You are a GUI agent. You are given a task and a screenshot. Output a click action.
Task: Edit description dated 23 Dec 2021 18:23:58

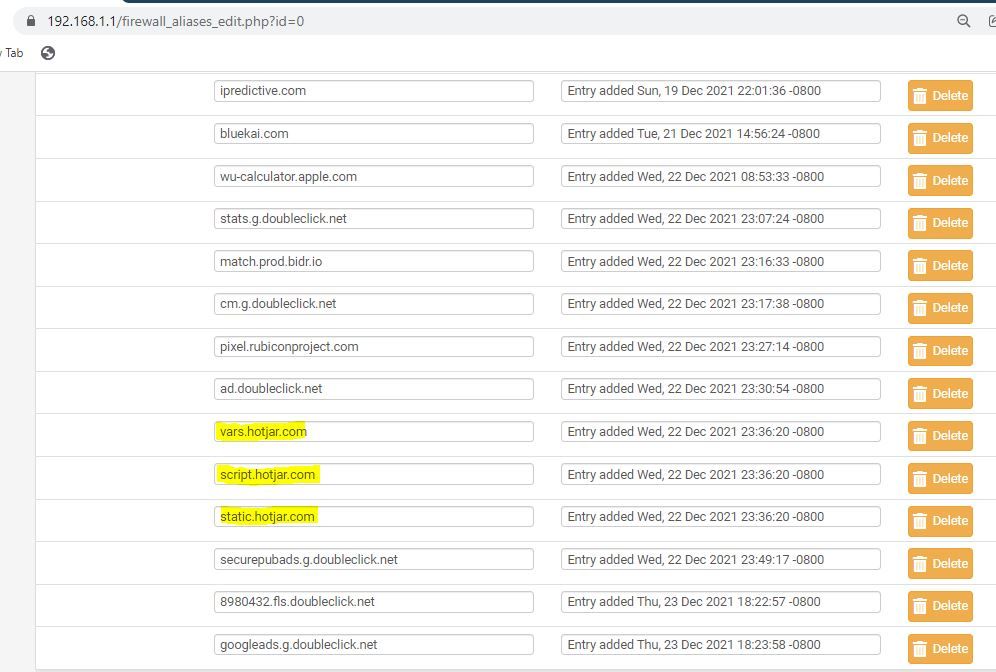coord(721,645)
